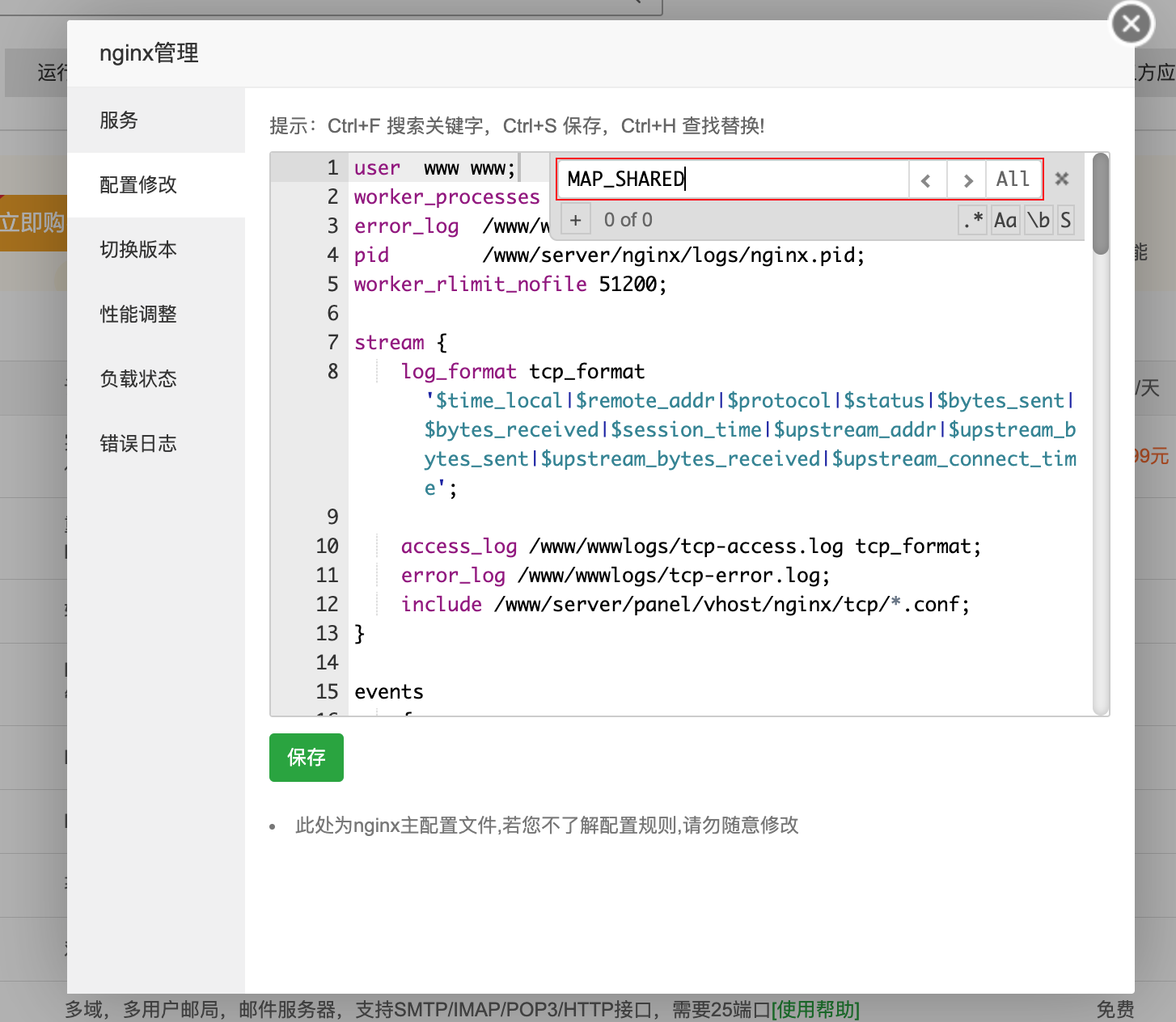Save the config with 保存 button
1176x1022 pixels.
tap(307, 758)
